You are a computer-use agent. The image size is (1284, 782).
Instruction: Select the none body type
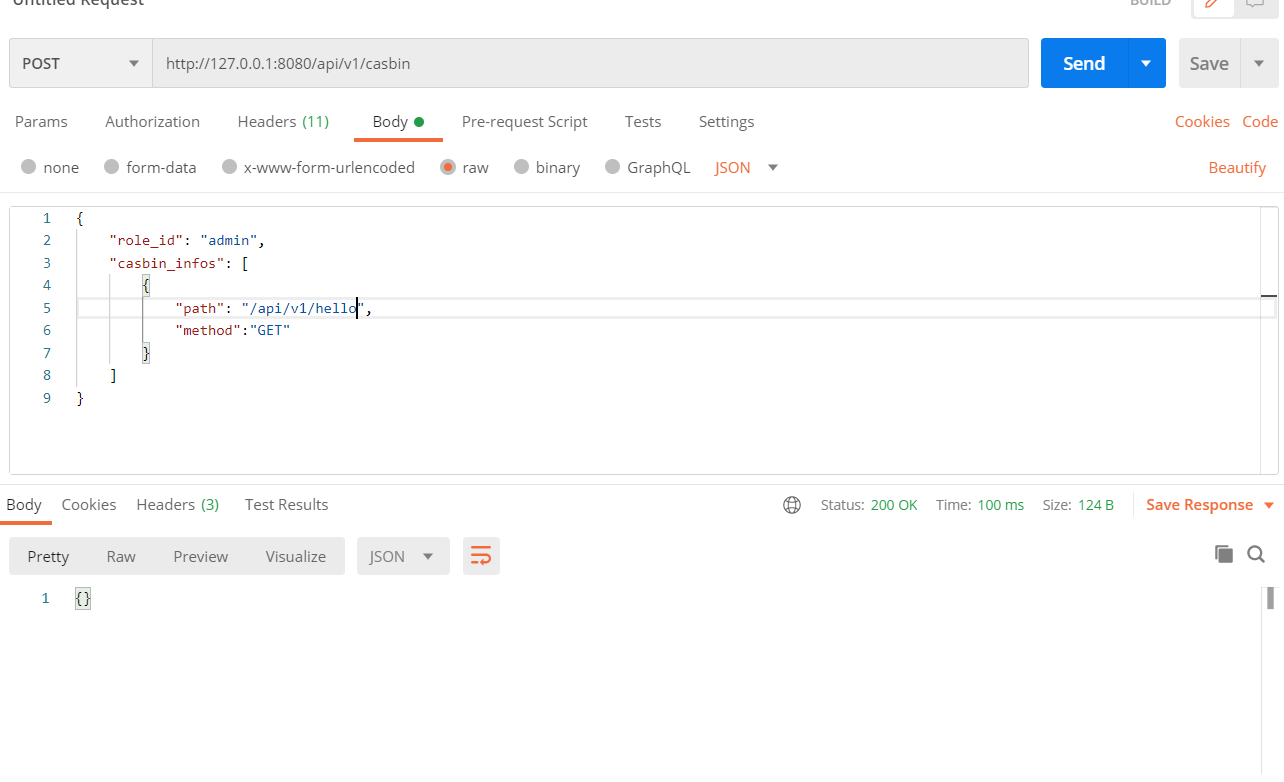click(x=50, y=167)
